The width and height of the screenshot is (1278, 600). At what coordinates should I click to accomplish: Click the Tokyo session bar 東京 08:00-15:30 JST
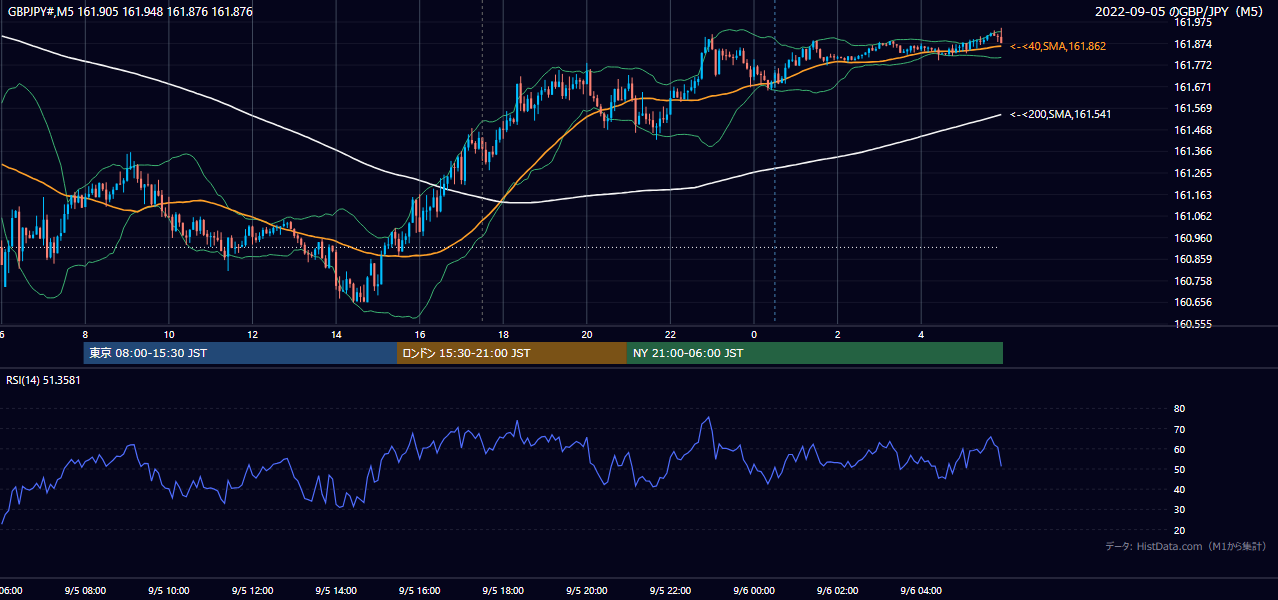[240, 353]
